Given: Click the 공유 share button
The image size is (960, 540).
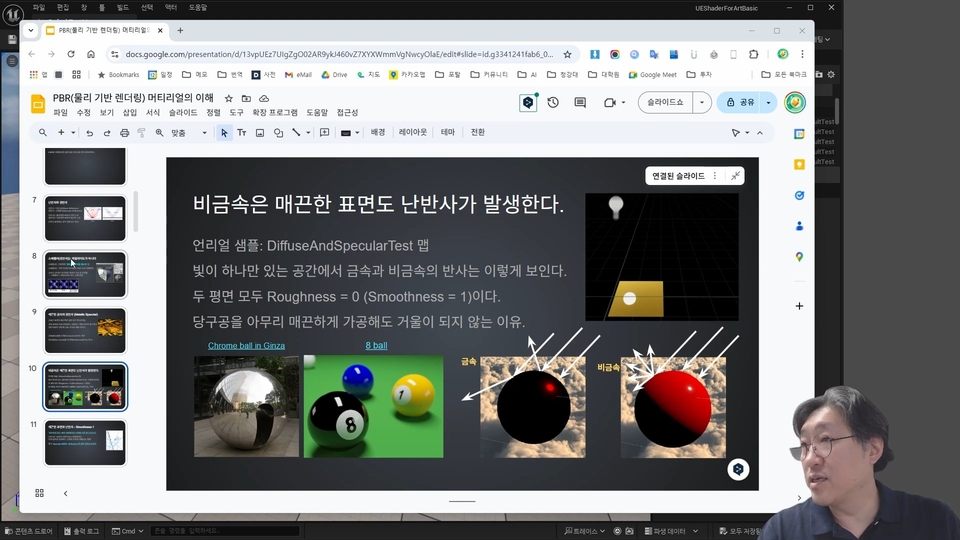Looking at the screenshot, I should pyautogui.click(x=740, y=102).
